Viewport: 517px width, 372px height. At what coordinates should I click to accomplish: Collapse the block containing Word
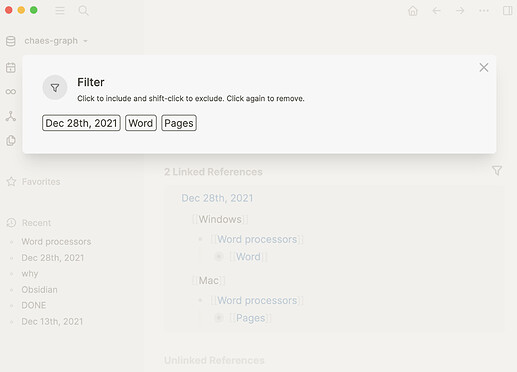pos(219,257)
